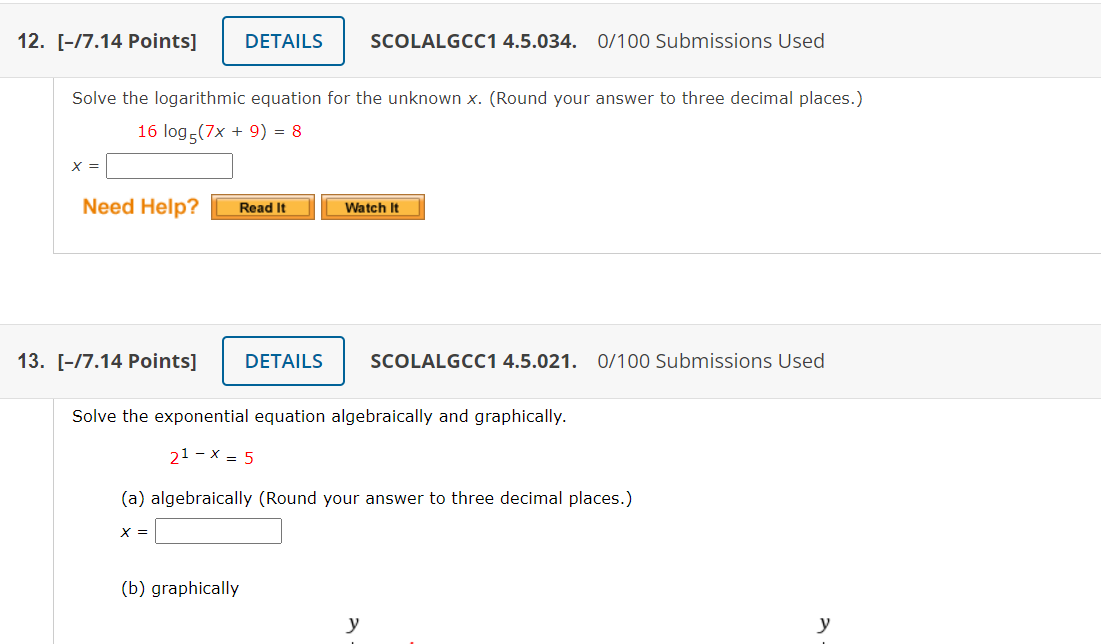The image size is (1101, 644).
Task: Click the left graph y-axis label
Action: click(x=352, y=622)
